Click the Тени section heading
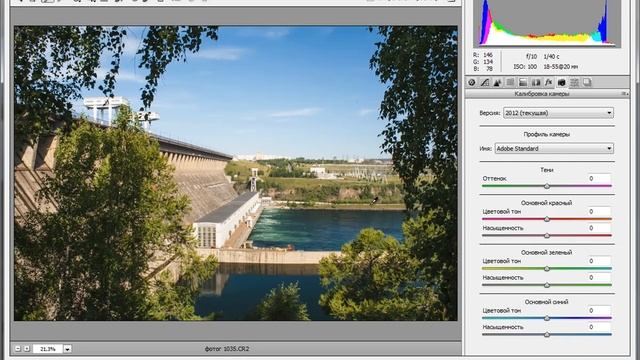Image resolution: width=640 pixels, height=360 pixels. (x=547, y=170)
